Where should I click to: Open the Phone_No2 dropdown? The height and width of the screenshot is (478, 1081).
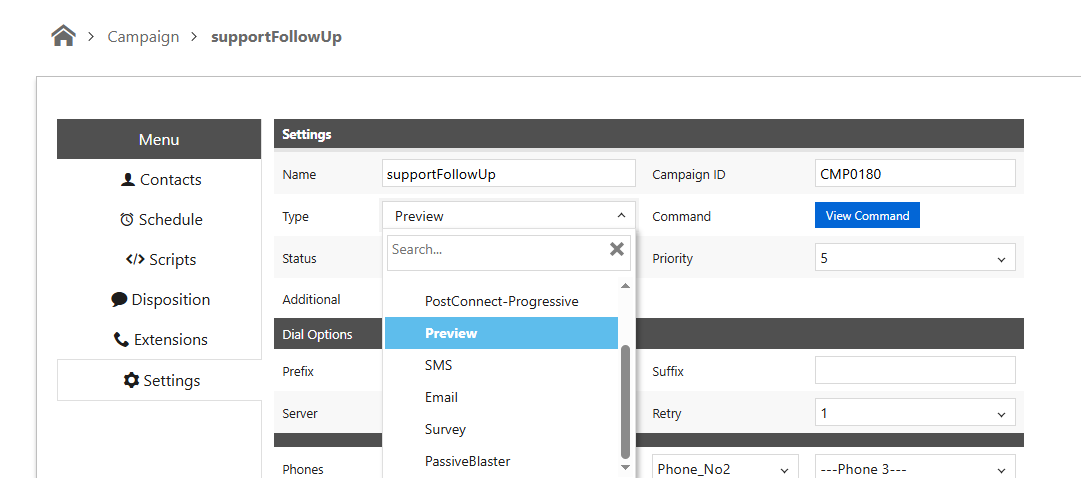pos(726,469)
